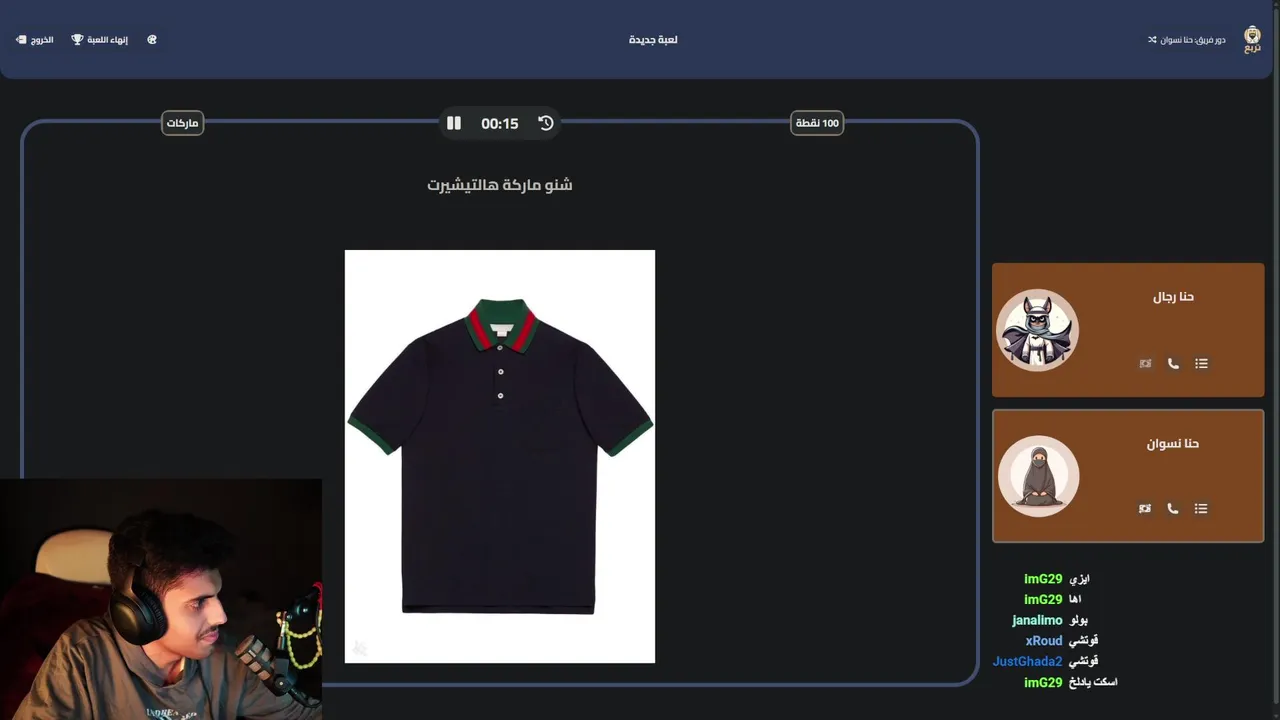The width and height of the screenshot is (1280, 720).
Task: Click the chat message بولو
Action: pos(1078,621)
